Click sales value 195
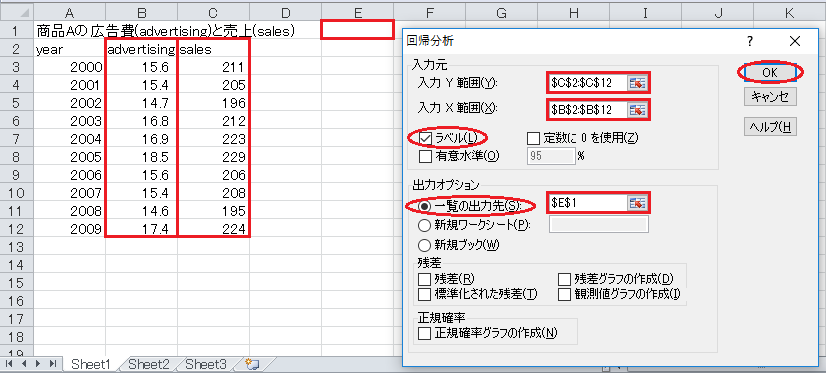 [x=213, y=211]
